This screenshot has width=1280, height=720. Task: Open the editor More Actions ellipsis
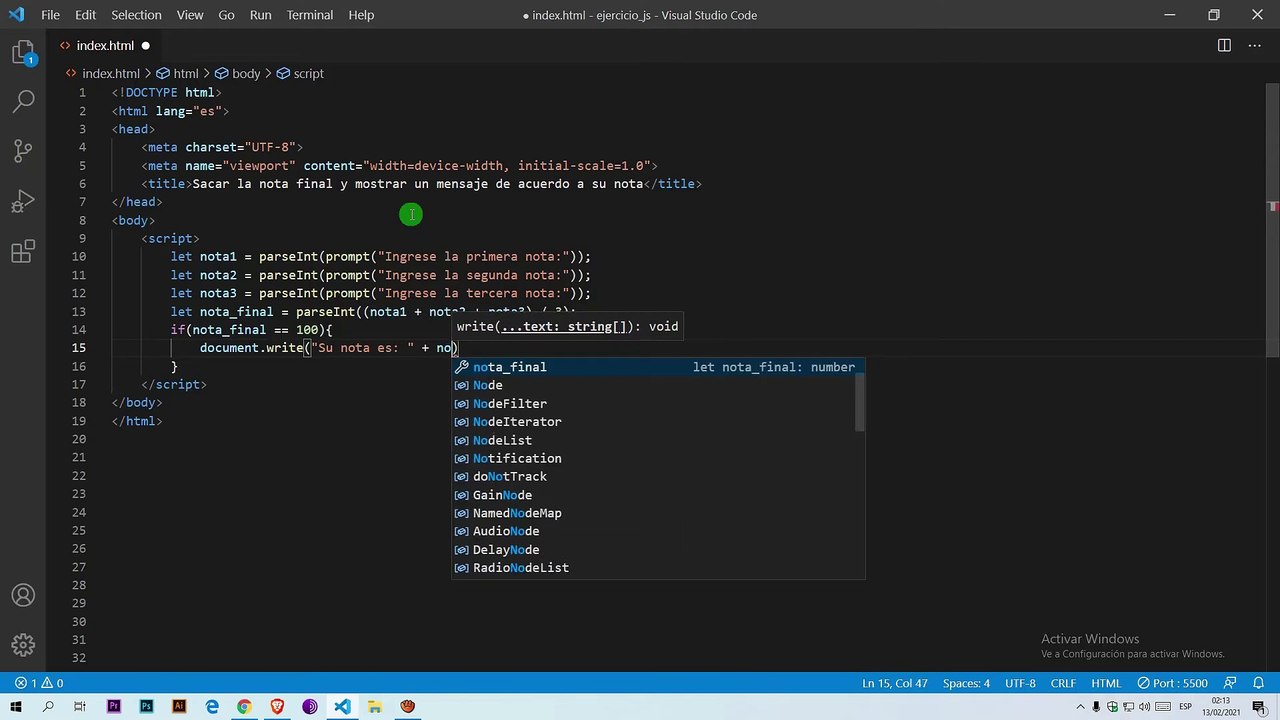pos(1255,45)
